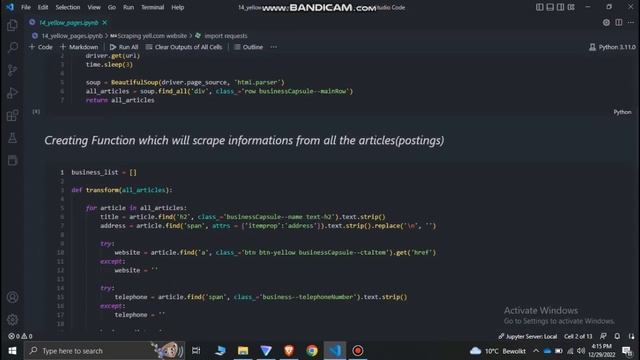
Task: Click the line business_list = []
Action: [104, 172]
